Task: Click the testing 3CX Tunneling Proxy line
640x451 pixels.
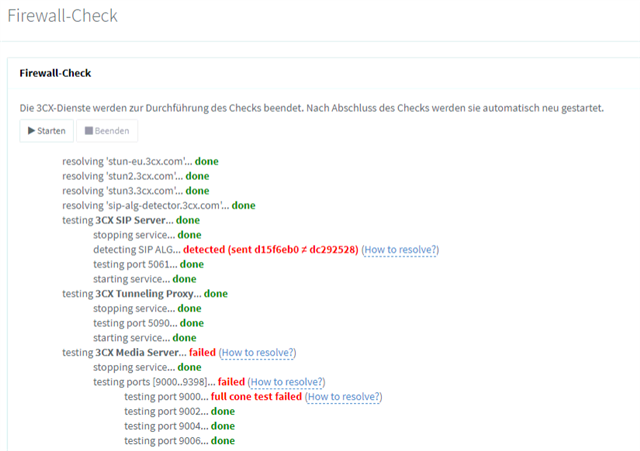Action: pos(145,293)
